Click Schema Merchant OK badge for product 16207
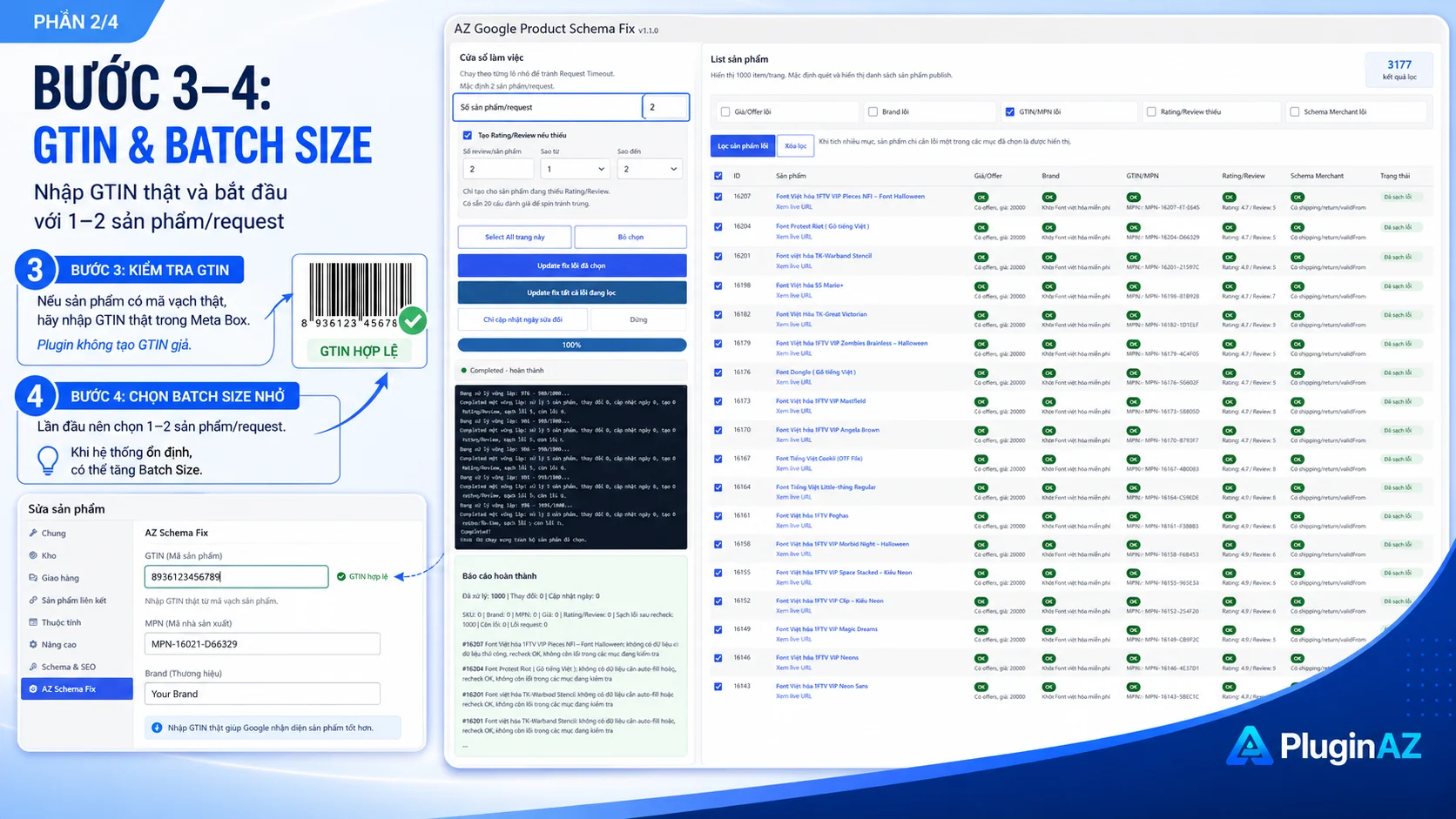 tap(1298, 198)
